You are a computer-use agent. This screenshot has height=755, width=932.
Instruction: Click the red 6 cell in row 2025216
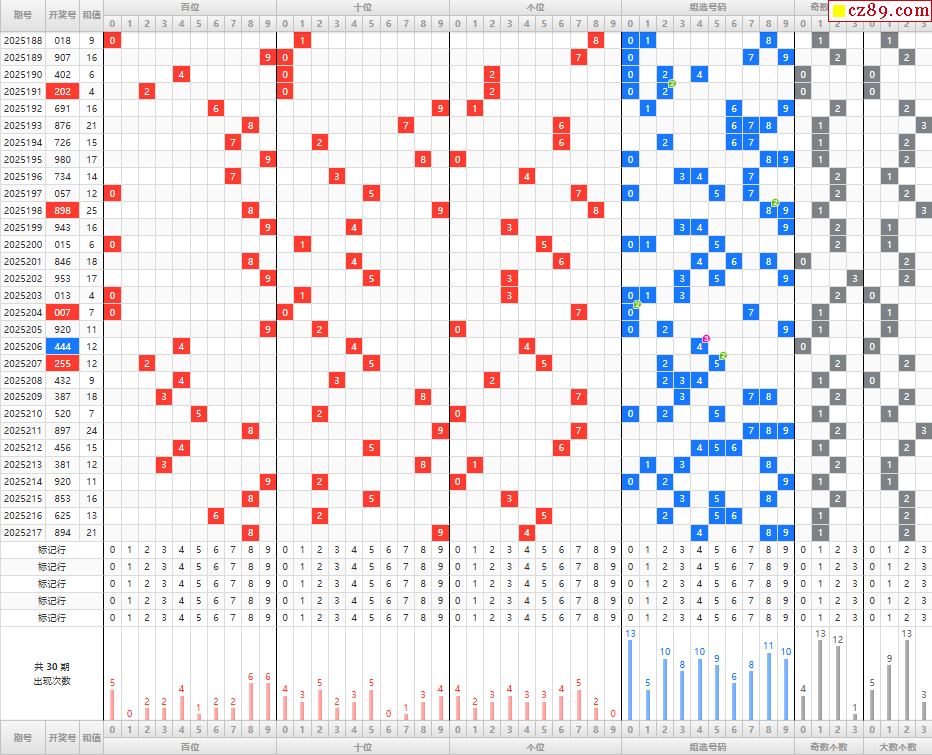216,515
